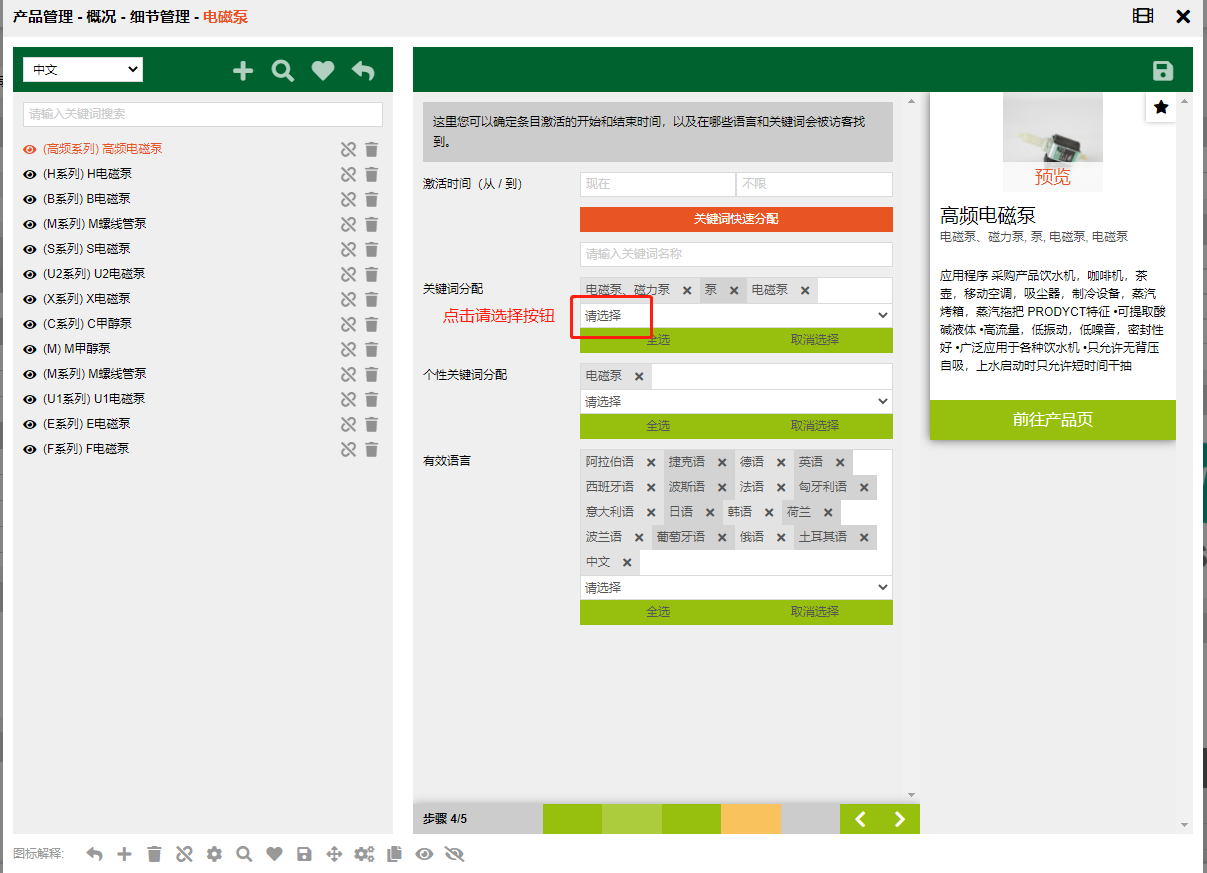Toggle visibility eye of X电磁泵
Screen dimensions: 1207x873
point(30,299)
